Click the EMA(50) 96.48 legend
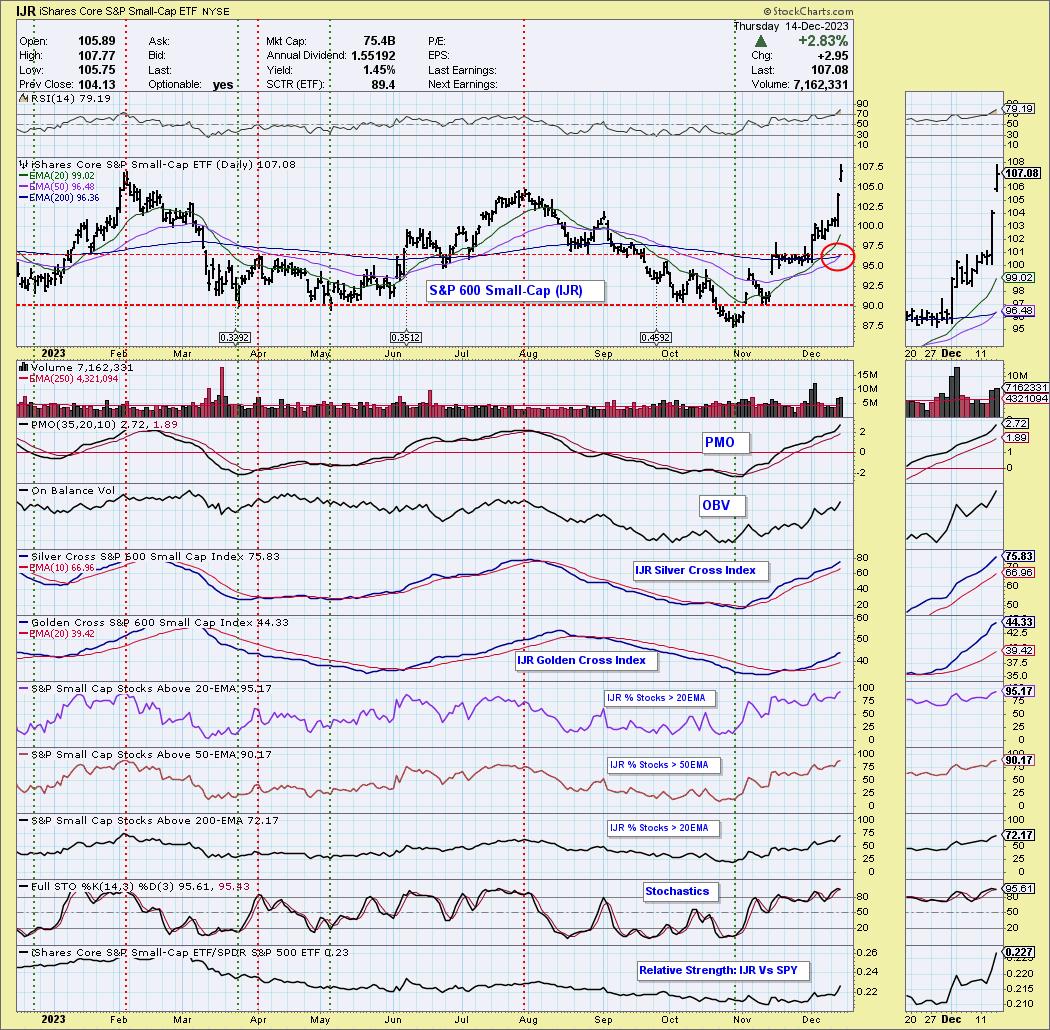The height and width of the screenshot is (1030, 1050). pos(62,186)
